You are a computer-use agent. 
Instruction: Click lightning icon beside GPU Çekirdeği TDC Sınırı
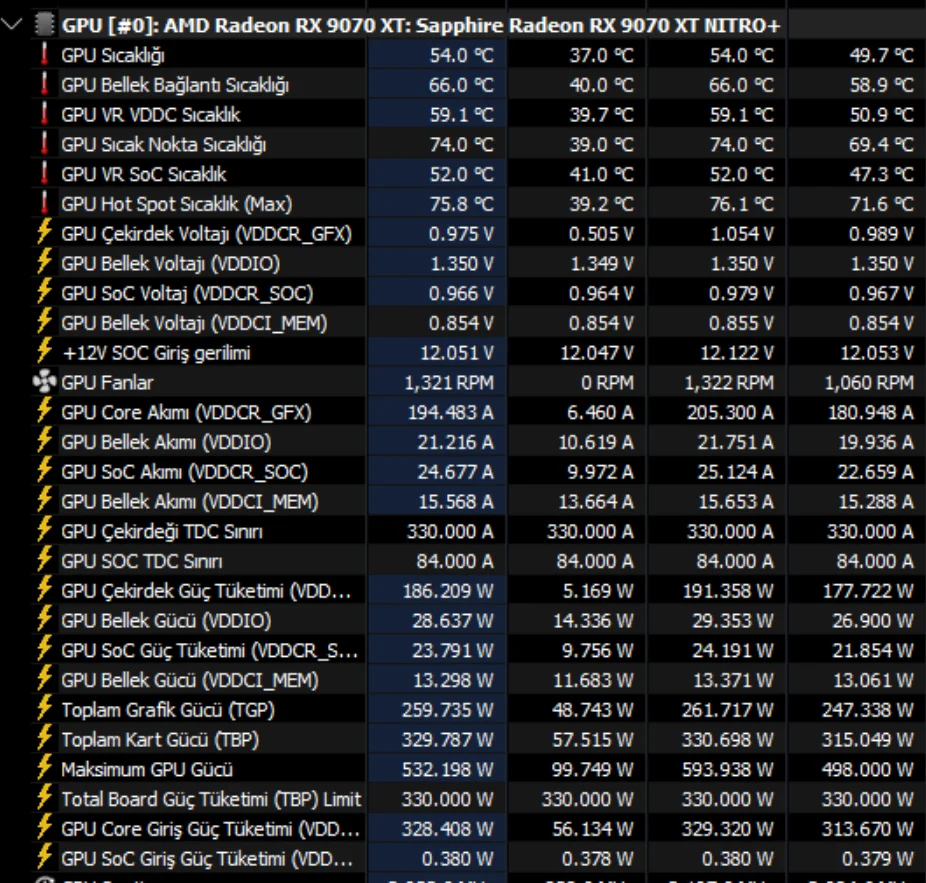[x=44, y=530]
